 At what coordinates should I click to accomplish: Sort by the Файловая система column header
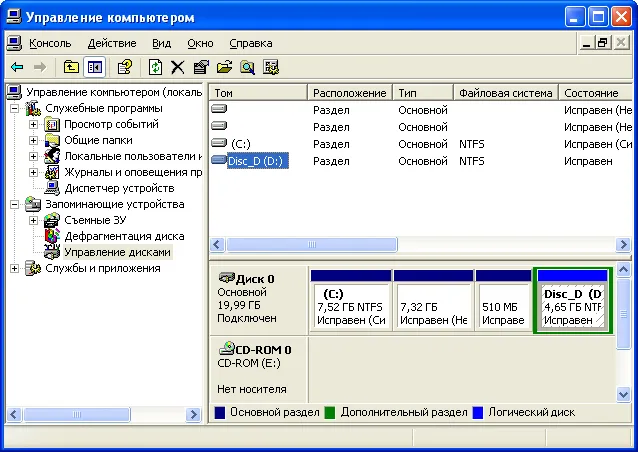tap(507, 93)
